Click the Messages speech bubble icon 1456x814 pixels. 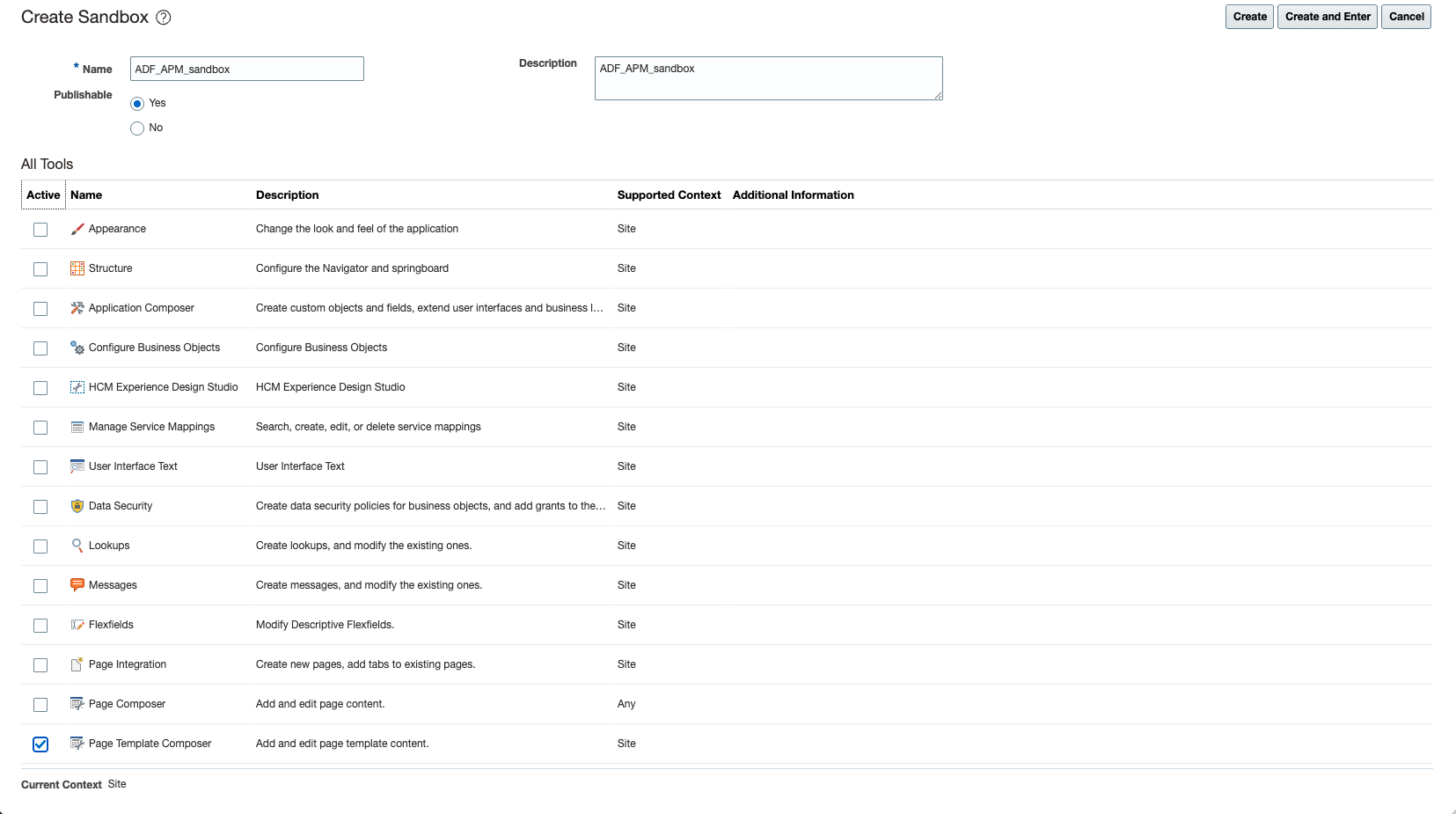(77, 585)
